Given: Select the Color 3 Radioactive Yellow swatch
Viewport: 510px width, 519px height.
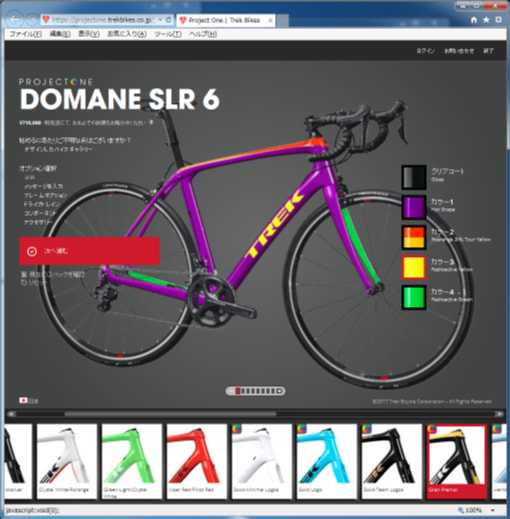Looking at the screenshot, I should click(x=414, y=267).
